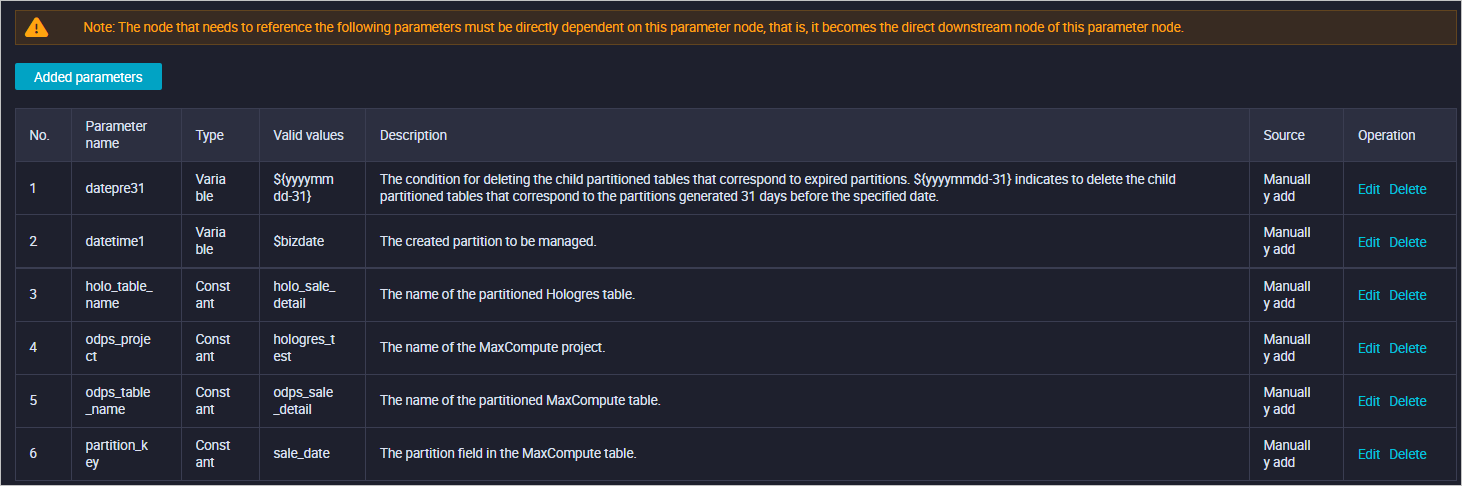Click the Valid values column header

308,135
